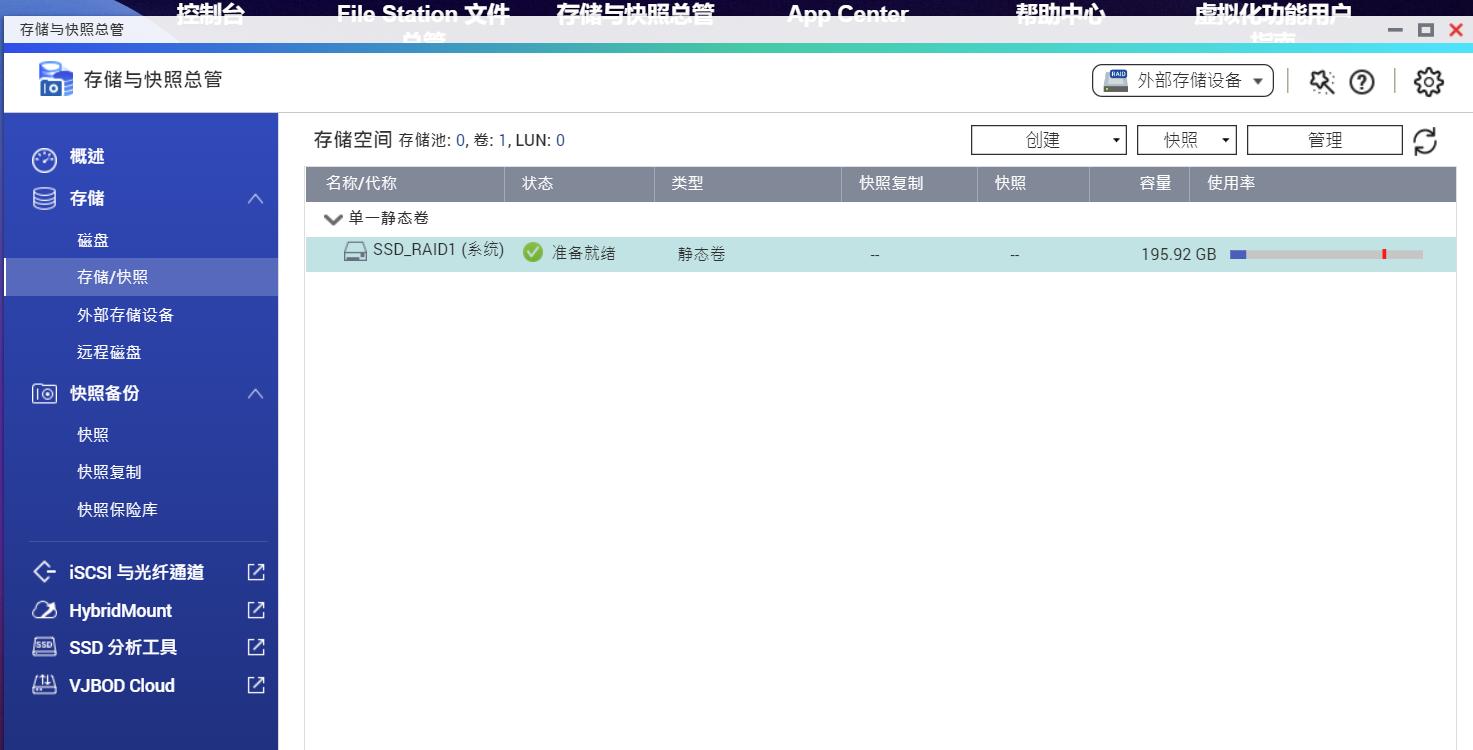Collapse the 单一静态卷 group
The height and width of the screenshot is (750, 1473).
[331, 218]
